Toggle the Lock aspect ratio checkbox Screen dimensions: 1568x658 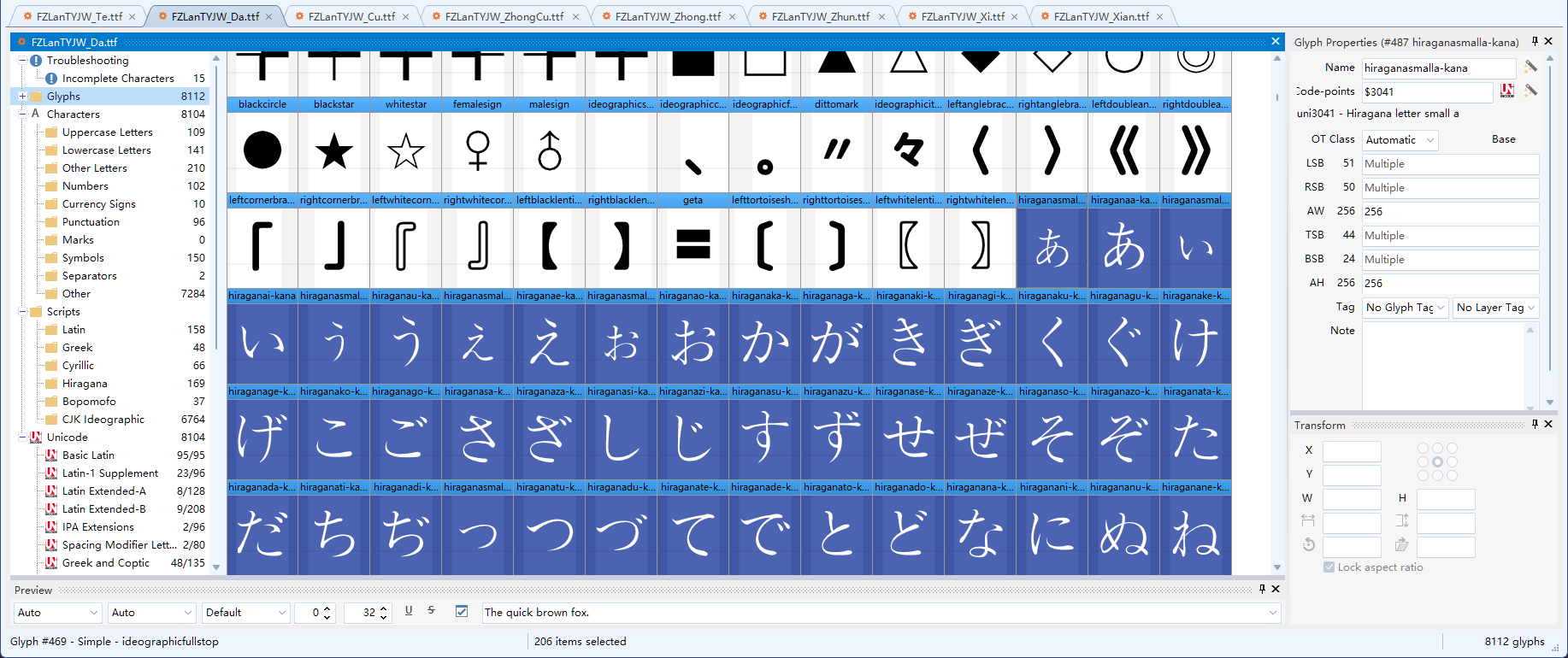tap(1329, 567)
